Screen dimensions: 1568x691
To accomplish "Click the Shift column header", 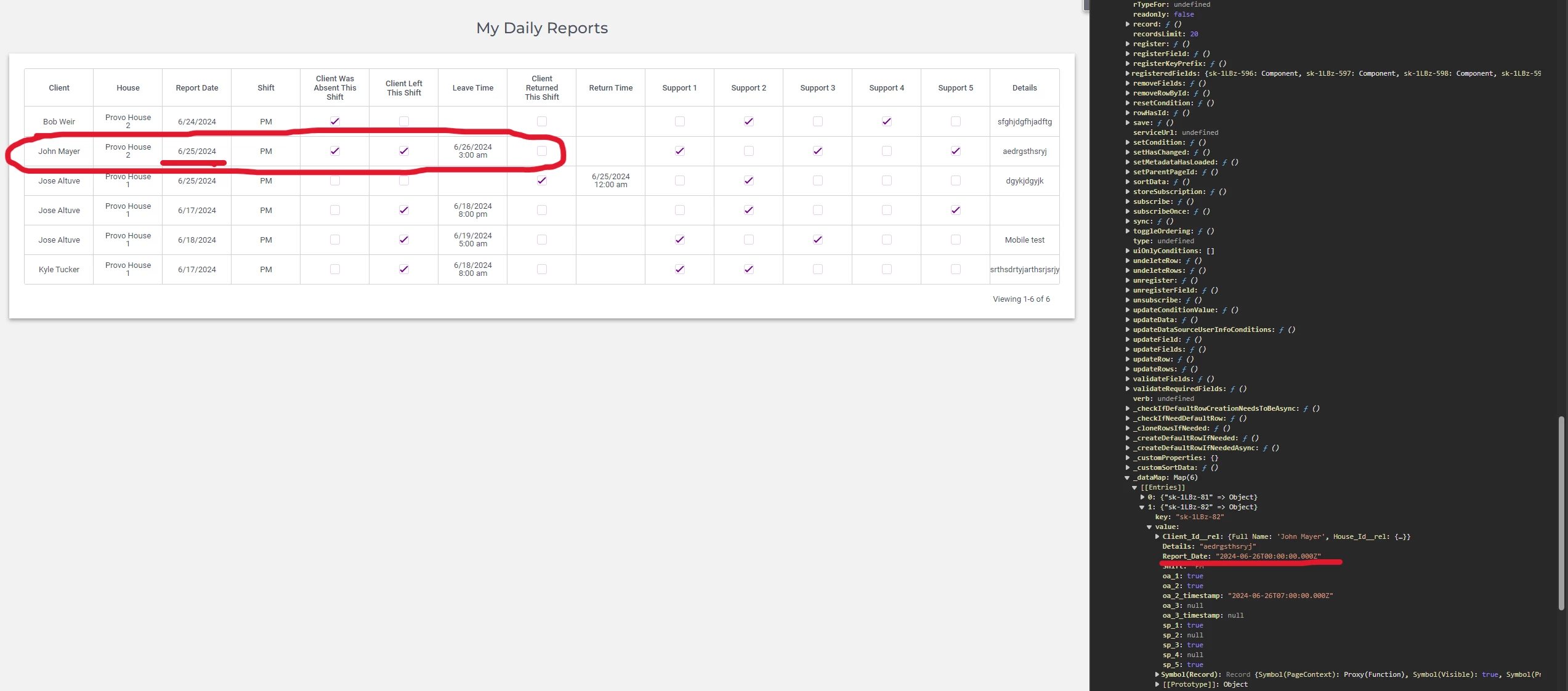I will coord(265,88).
